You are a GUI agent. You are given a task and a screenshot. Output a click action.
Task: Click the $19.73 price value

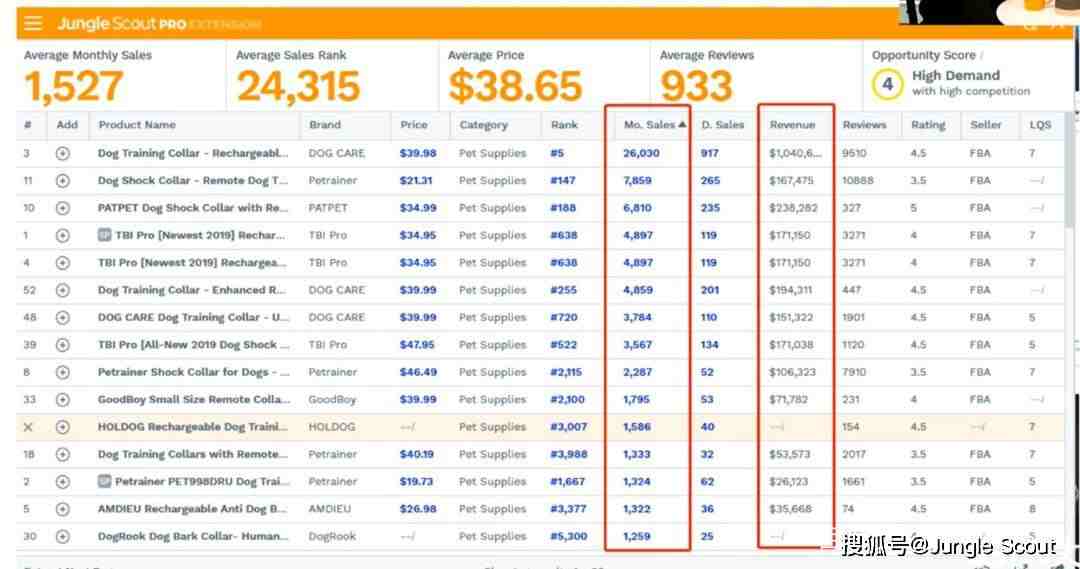tap(416, 482)
